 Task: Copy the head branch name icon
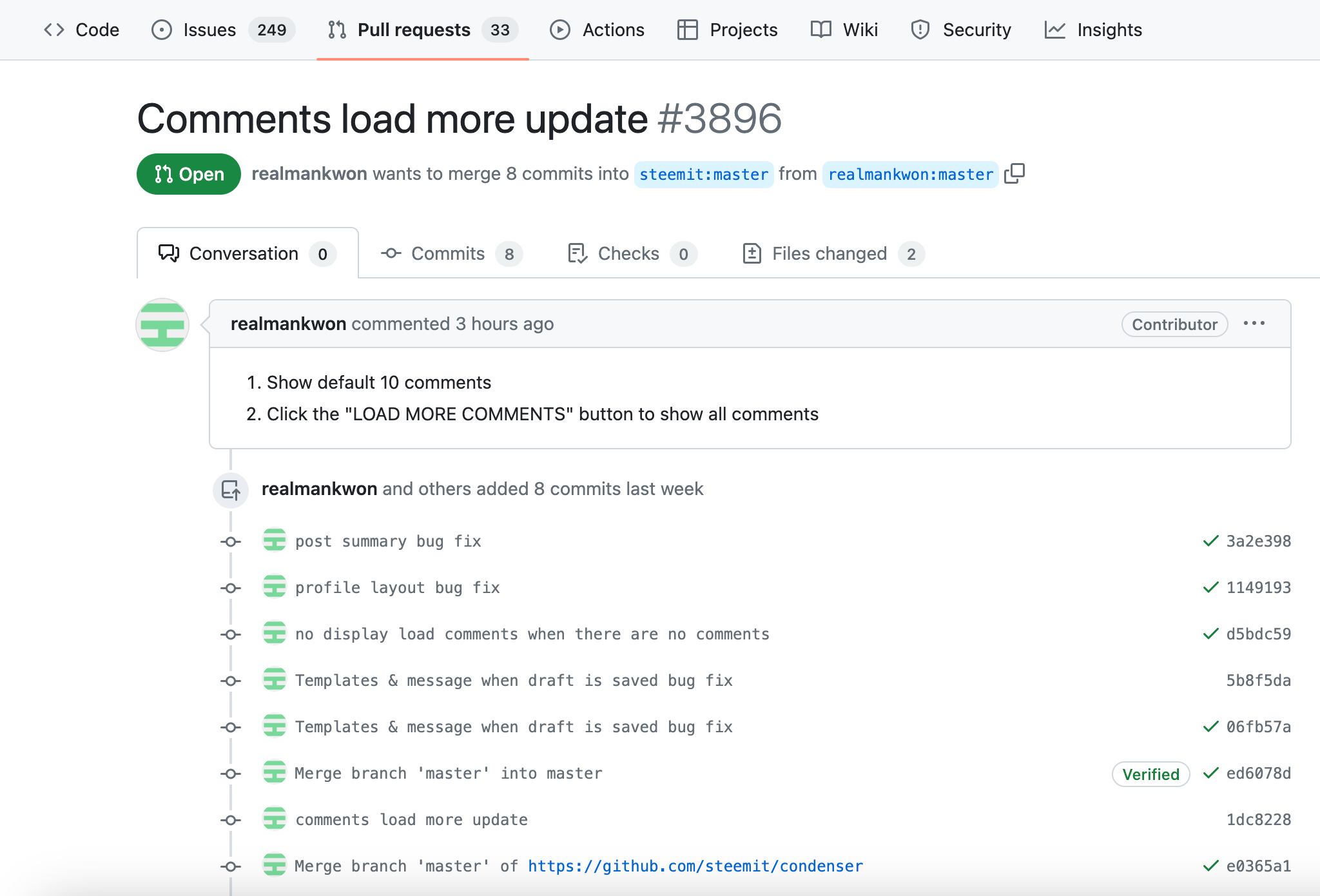tap(1014, 173)
